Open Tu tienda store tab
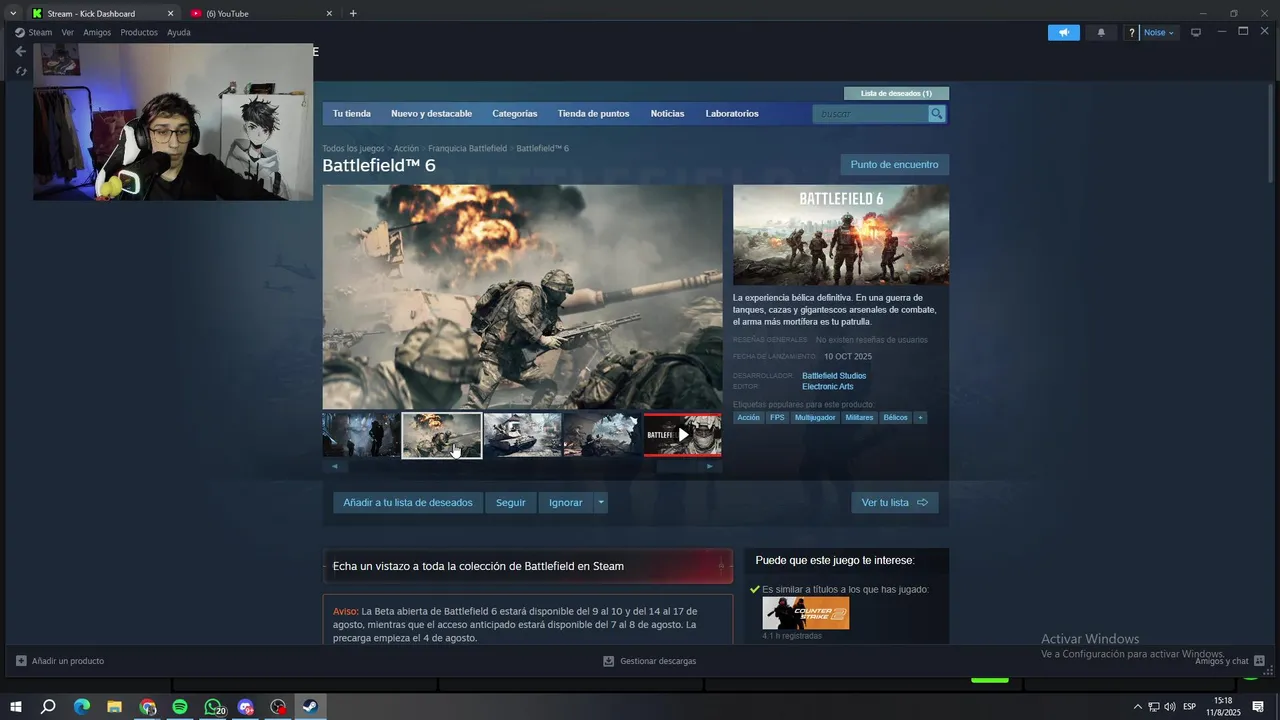This screenshot has height=720, width=1280. pos(352,114)
